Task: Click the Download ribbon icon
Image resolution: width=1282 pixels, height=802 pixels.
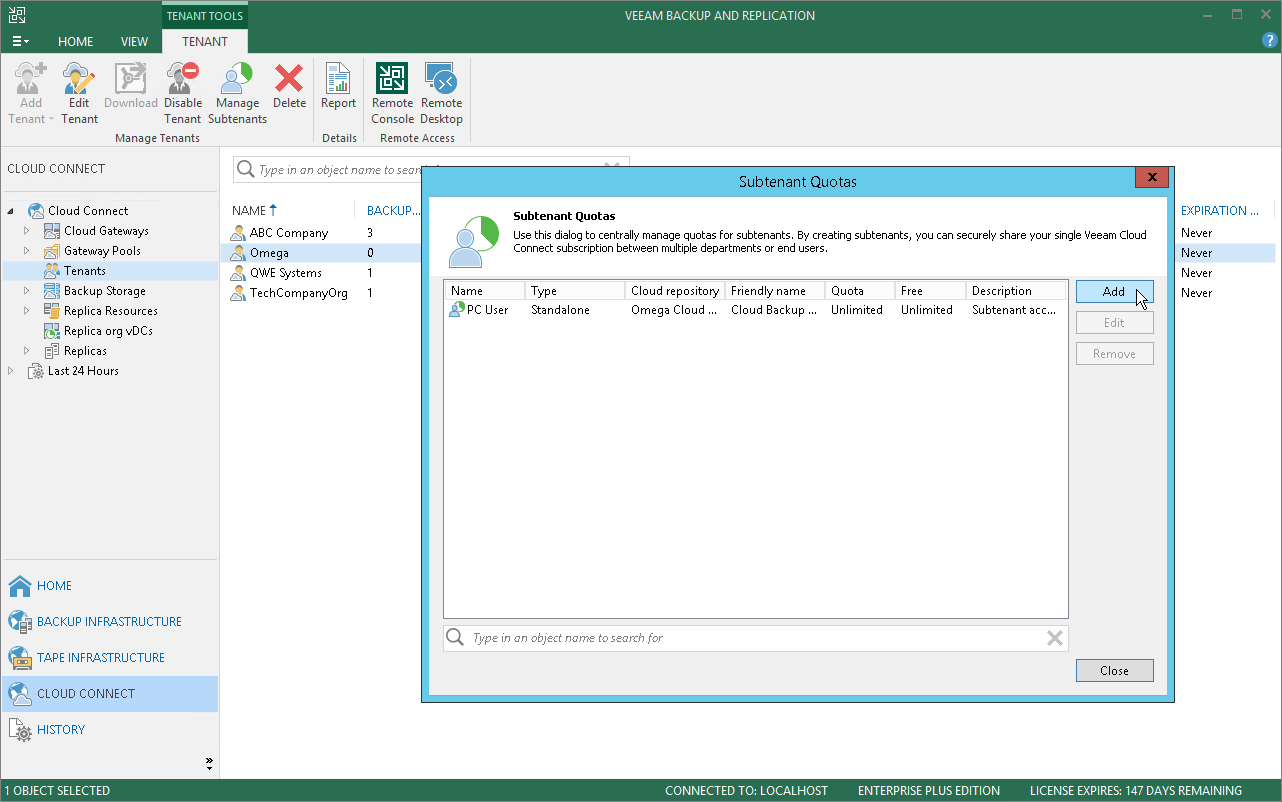Action: pyautogui.click(x=131, y=86)
